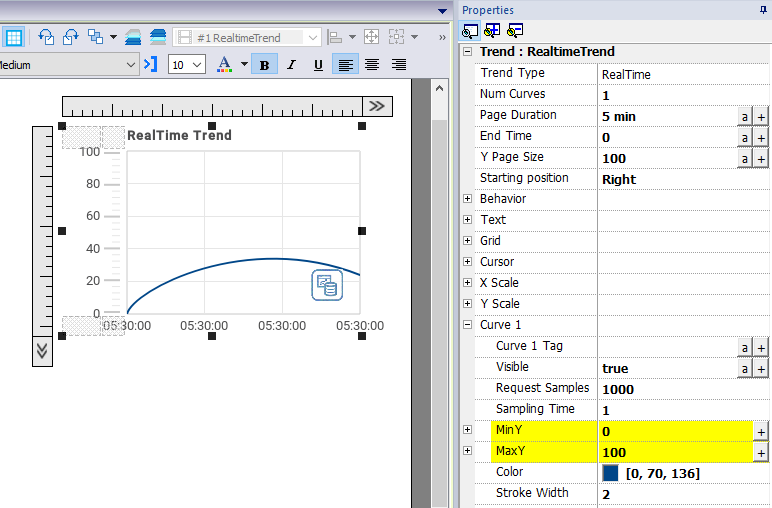Click the rotate right icon
The image size is (772, 508).
[70, 38]
